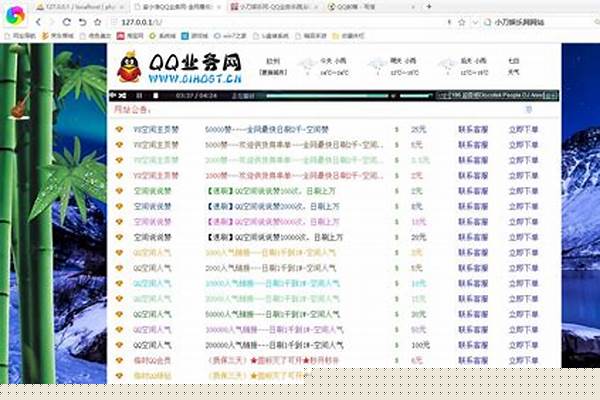Click today's weather cloud icon
Viewport: 600px width, 400px height.
pyautogui.click(x=307, y=65)
